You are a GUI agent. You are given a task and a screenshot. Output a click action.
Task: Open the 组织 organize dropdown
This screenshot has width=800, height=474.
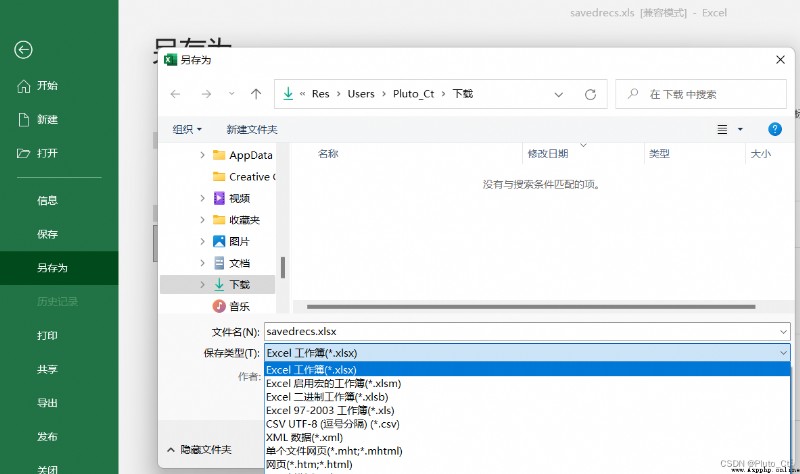click(187, 130)
